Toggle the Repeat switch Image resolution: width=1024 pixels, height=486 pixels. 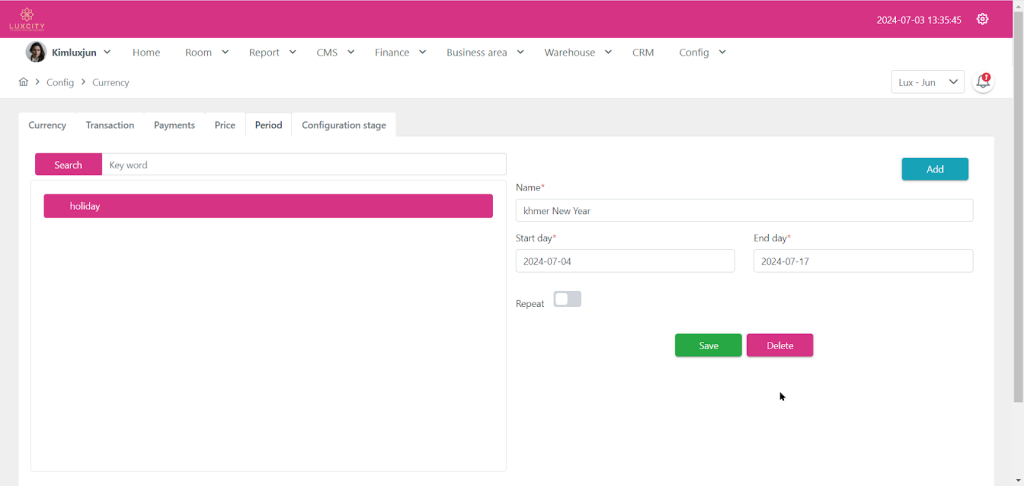[x=567, y=300]
